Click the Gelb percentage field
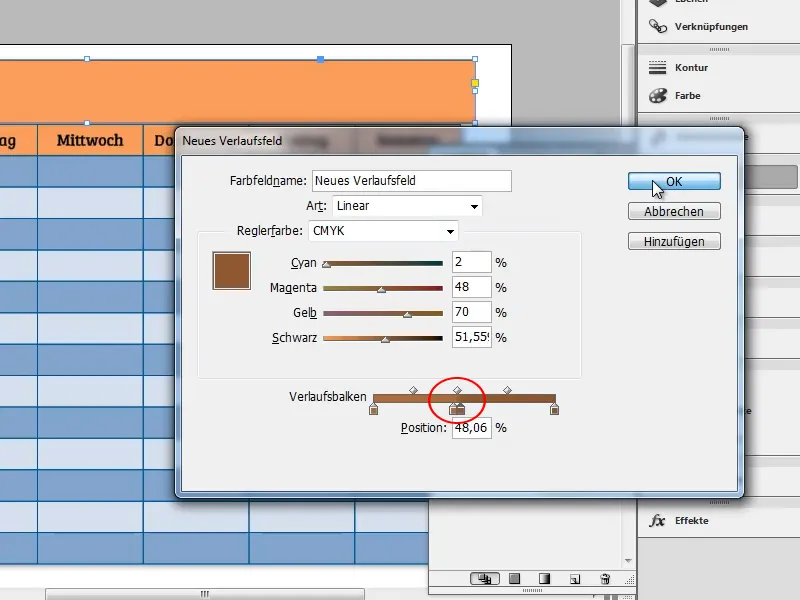This screenshot has width=800, height=600. [x=471, y=312]
